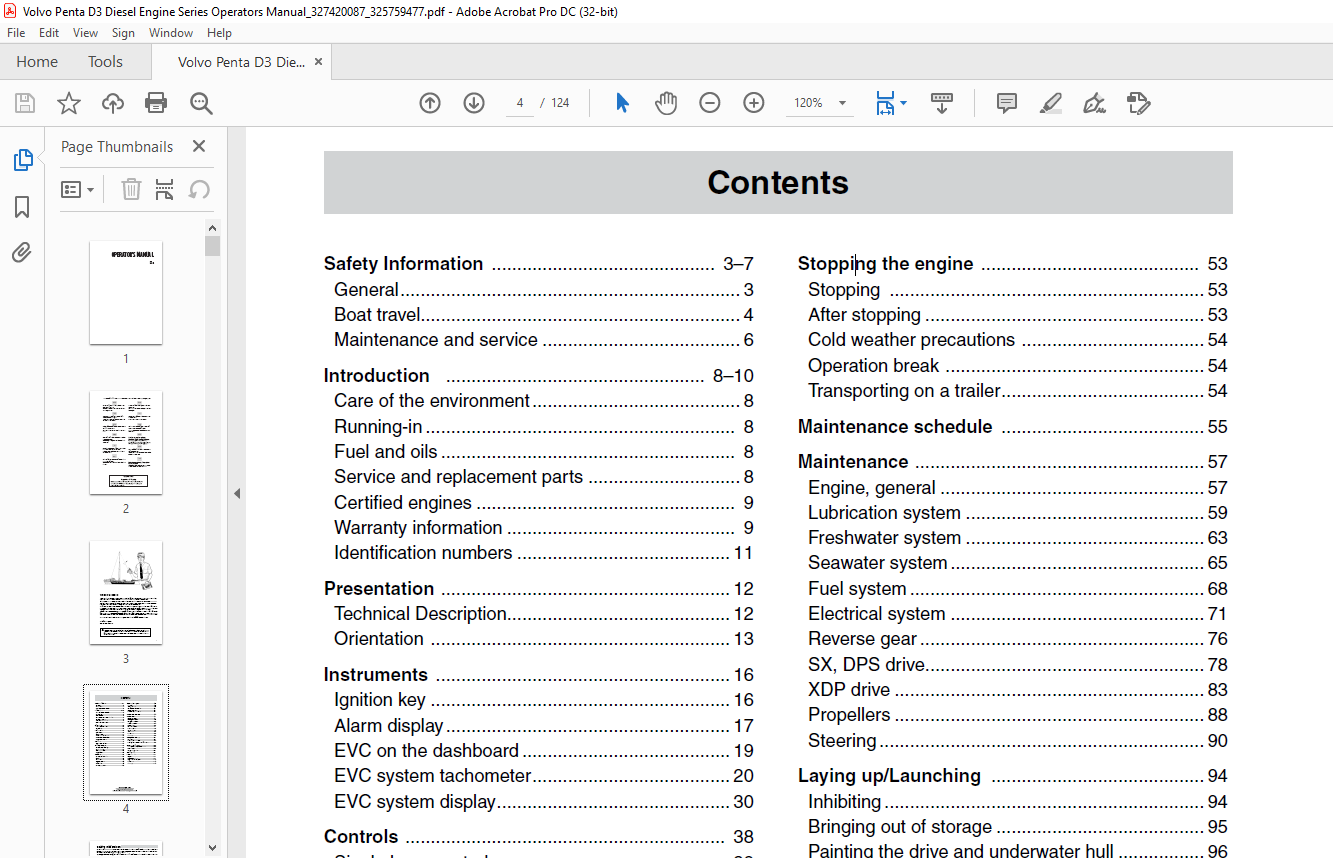The image size is (1333, 858).
Task: Close the Volvo Penta D3 document tab
Action: tap(319, 61)
